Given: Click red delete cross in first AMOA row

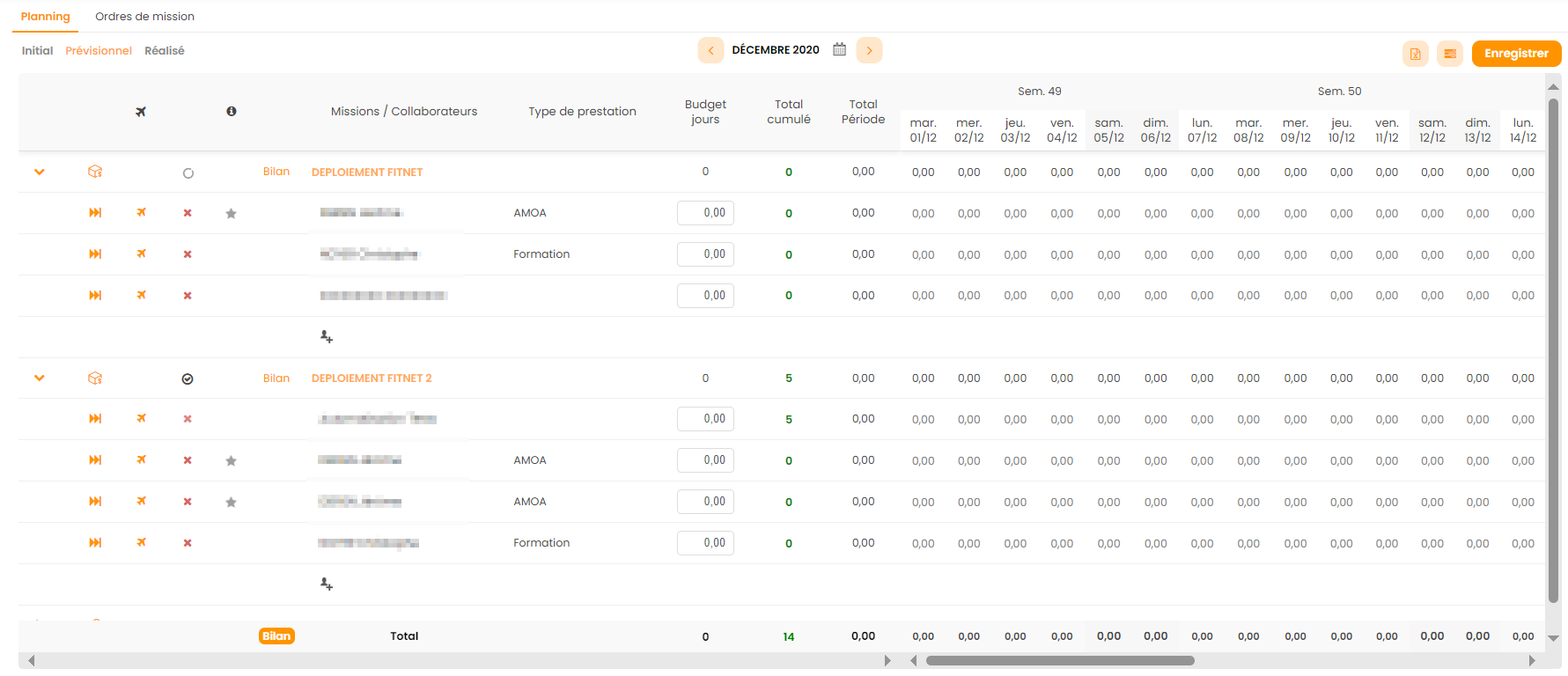Looking at the screenshot, I should [188, 213].
